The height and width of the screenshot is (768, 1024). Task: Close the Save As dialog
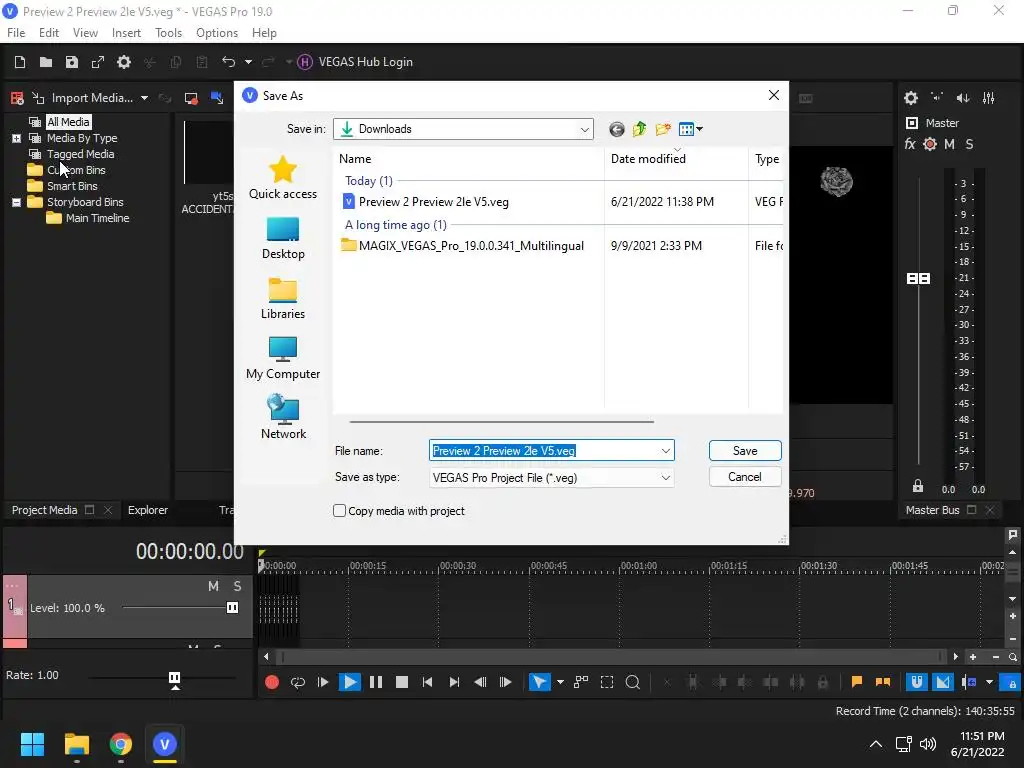774,95
